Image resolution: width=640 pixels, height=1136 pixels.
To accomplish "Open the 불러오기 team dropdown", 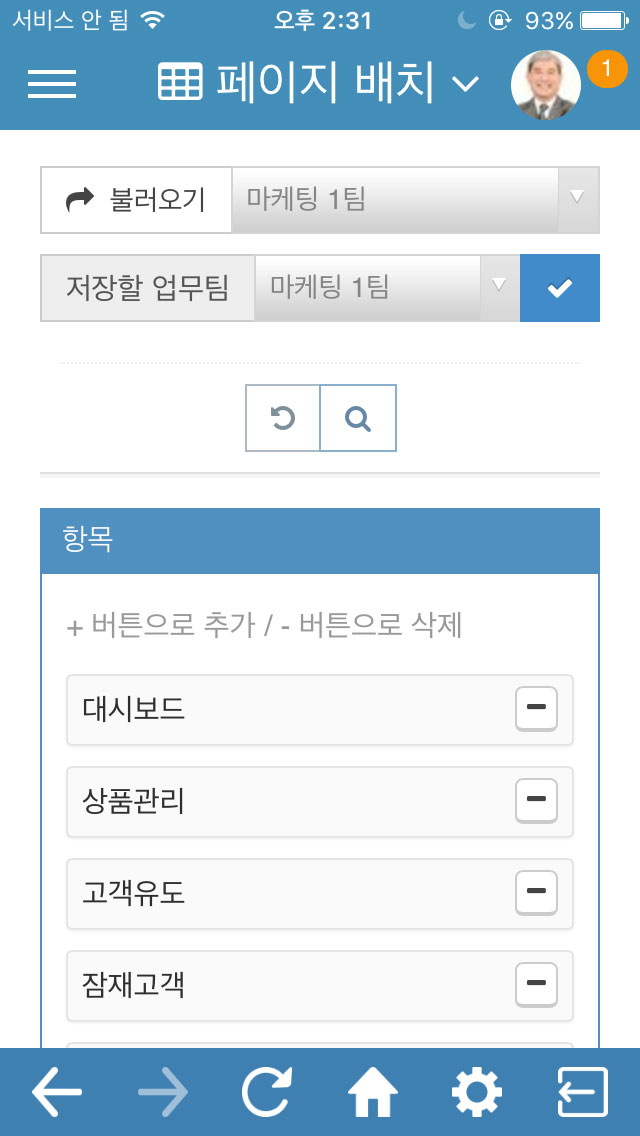I will pyautogui.click(x=415, y=200).
